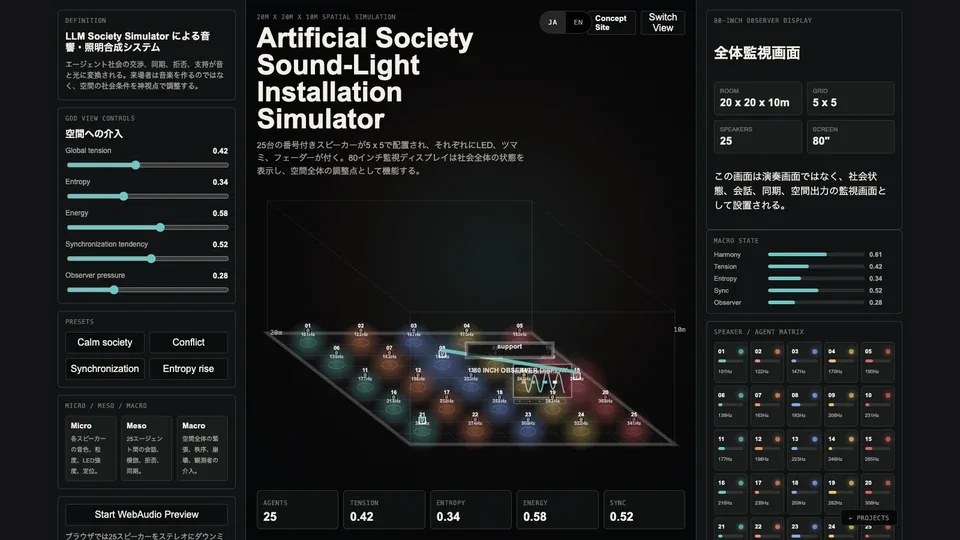Select speaker 18 node in the 3D room
Viewport: 960px width, 540px height.
(499, 404)
